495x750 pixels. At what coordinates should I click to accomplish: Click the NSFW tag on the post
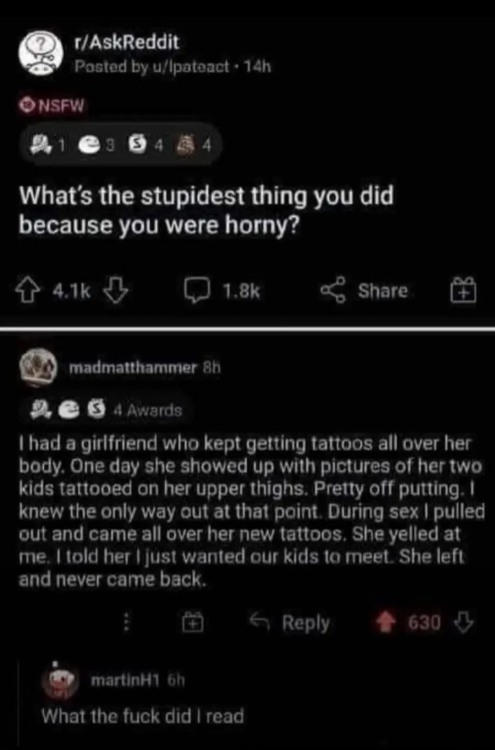click(52, 106)
